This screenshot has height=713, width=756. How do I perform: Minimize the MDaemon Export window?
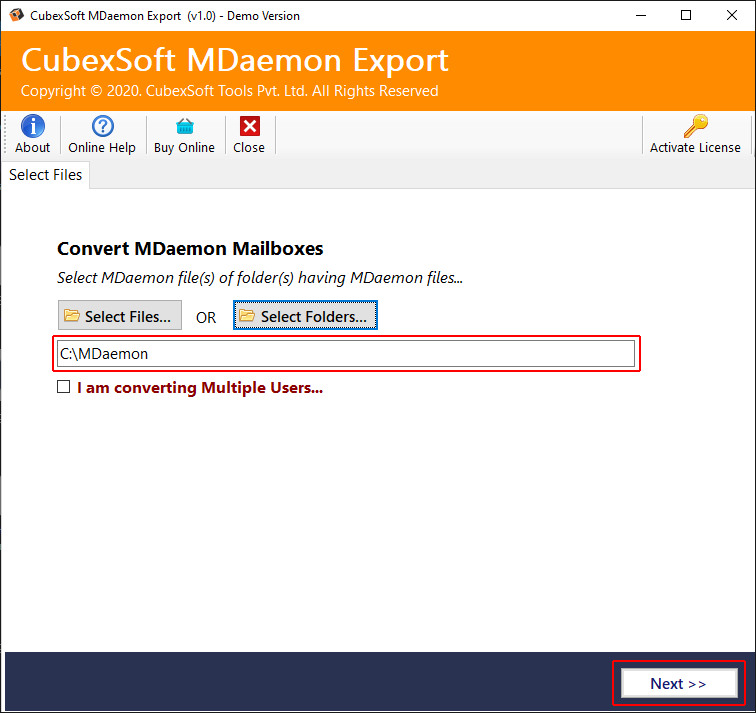pos(640,16)
